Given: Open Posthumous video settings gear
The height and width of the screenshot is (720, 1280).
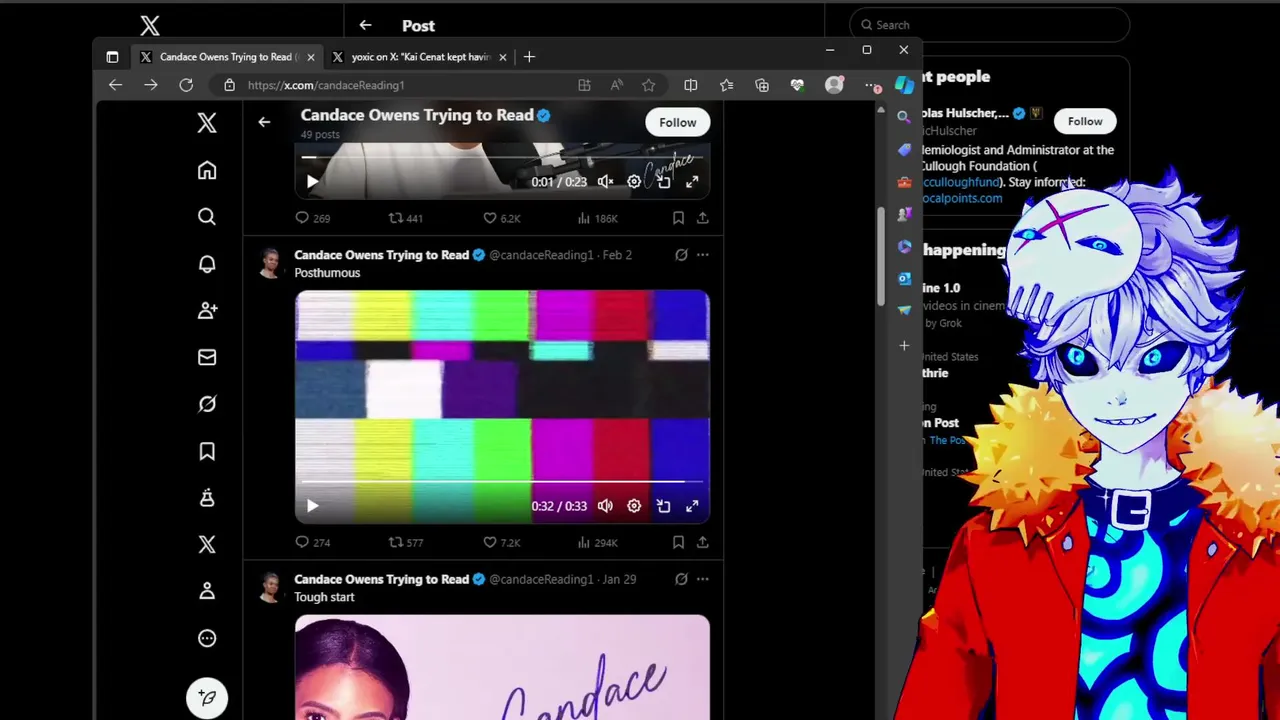Looking at the screenshot, I should (x=634, y=506).
